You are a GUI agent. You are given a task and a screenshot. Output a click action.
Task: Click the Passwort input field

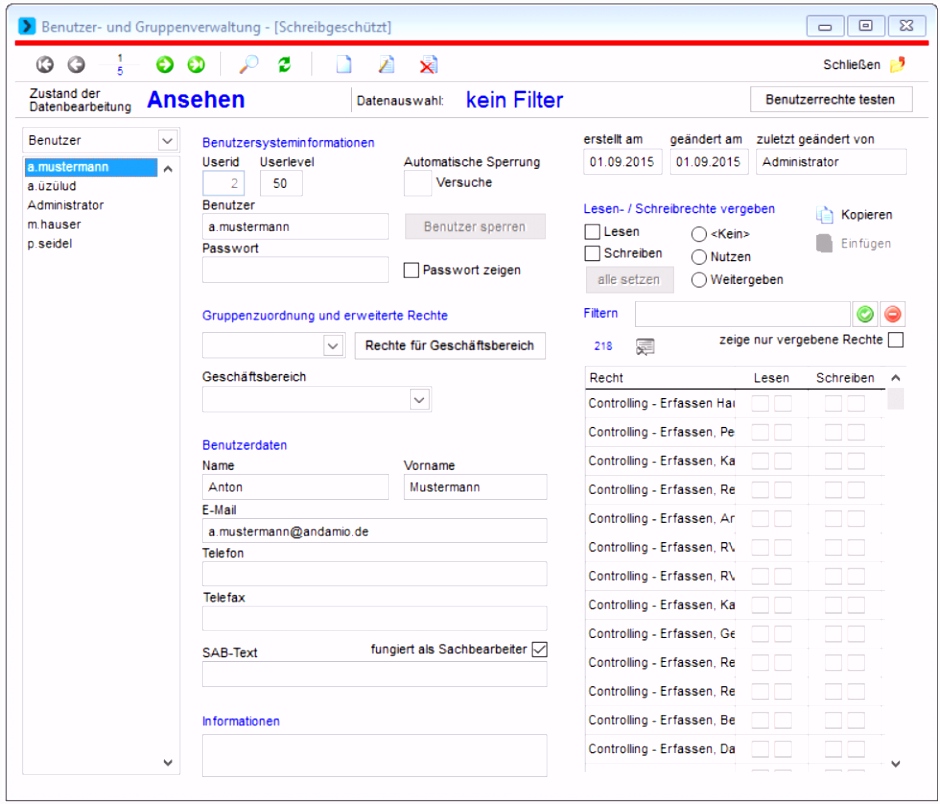295,270
